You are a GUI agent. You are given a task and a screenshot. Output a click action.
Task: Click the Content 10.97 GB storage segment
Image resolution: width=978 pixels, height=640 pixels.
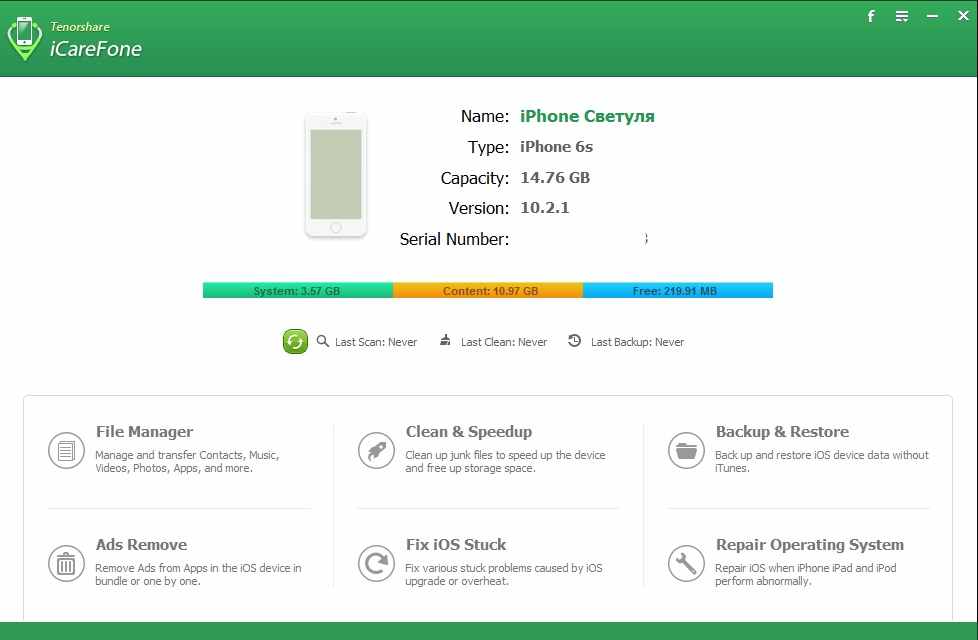click(x=488, y=291)
